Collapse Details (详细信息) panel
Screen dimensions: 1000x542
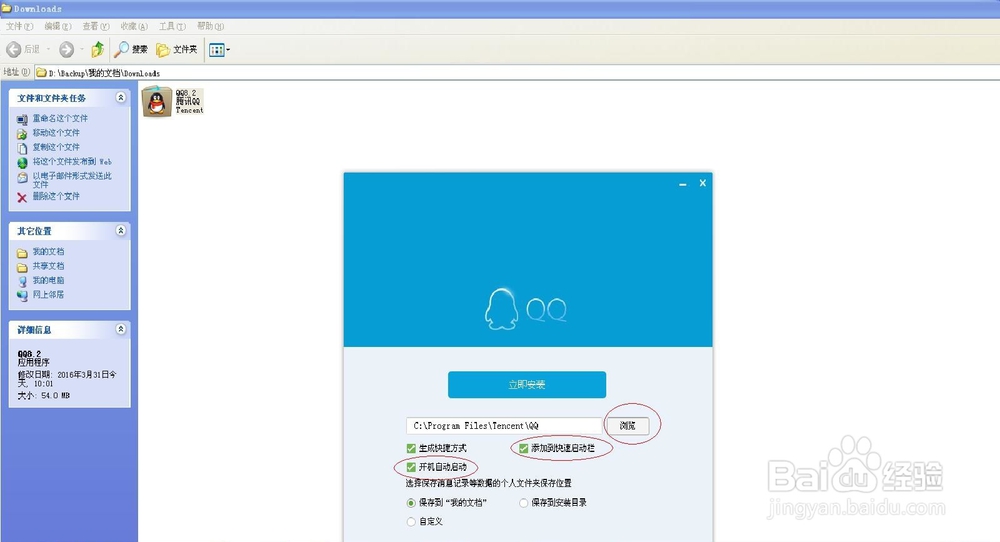coord(121,329)
